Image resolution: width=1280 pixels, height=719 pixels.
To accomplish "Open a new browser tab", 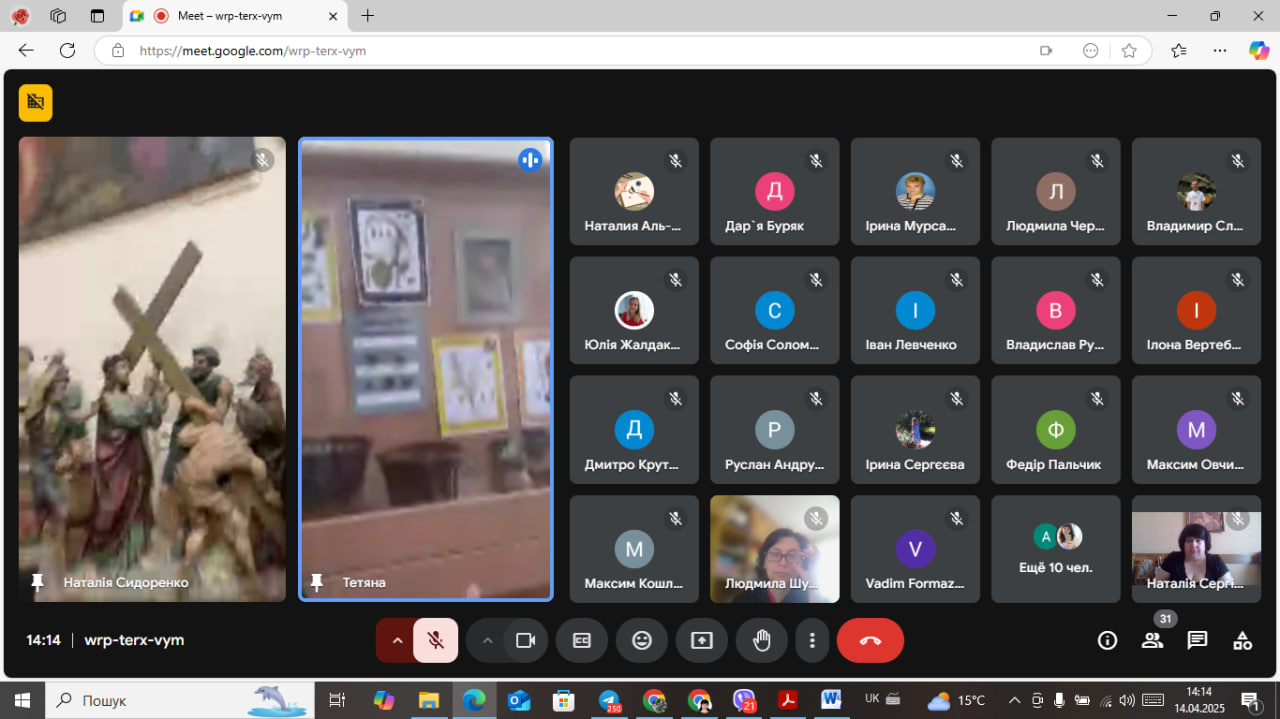I will (368, 16).
